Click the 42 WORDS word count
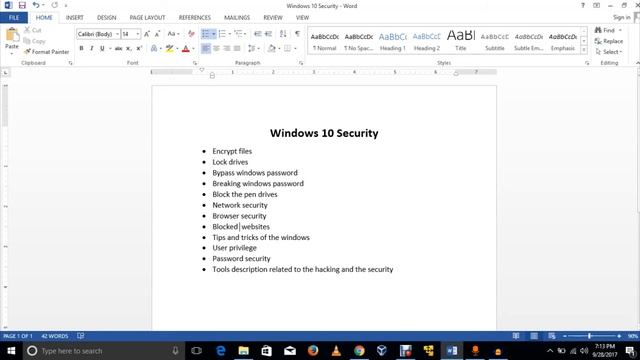The image size is (640, 360). tap(55, 336)
